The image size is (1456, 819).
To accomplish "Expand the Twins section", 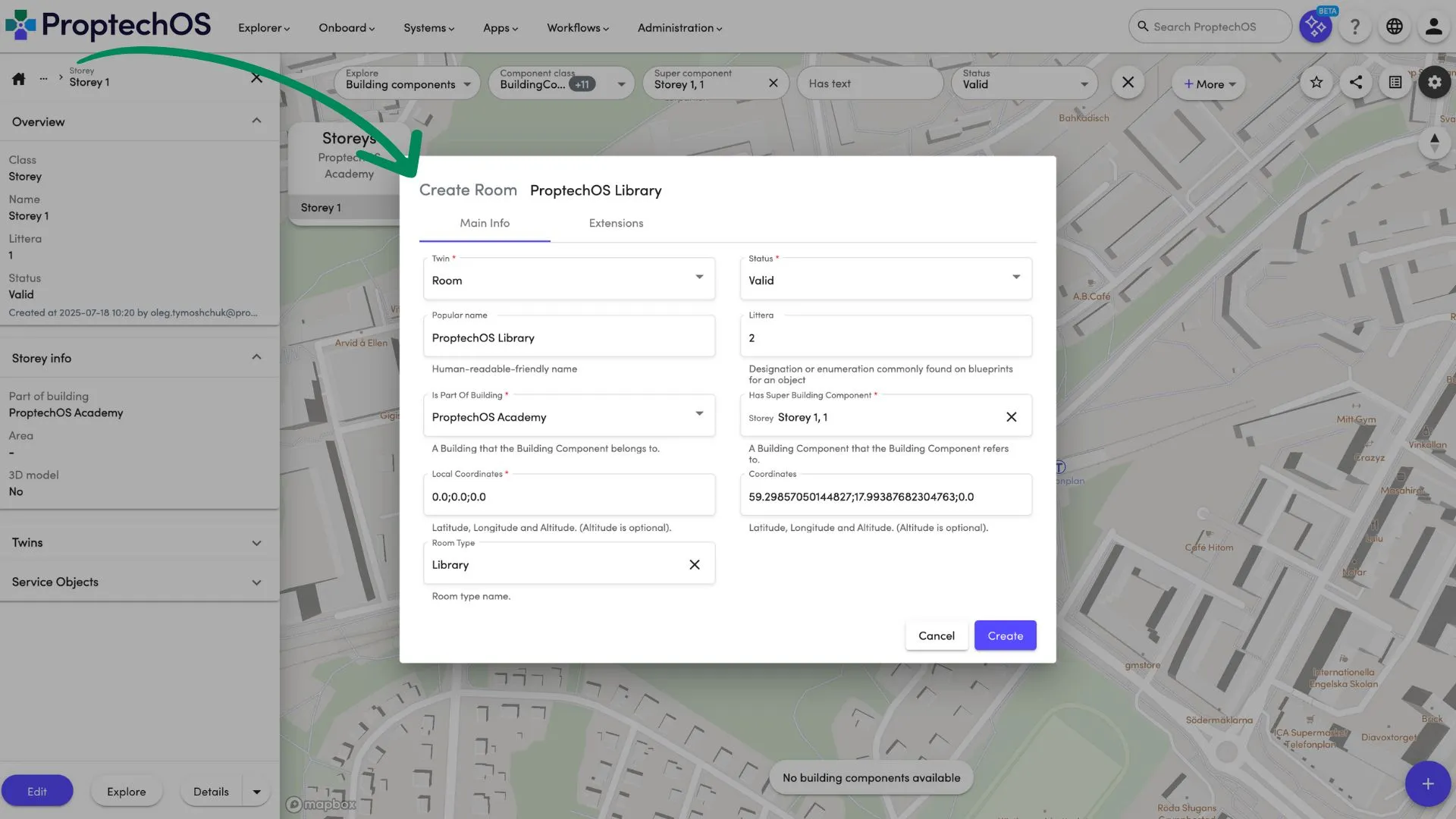I will coord(256,543).
